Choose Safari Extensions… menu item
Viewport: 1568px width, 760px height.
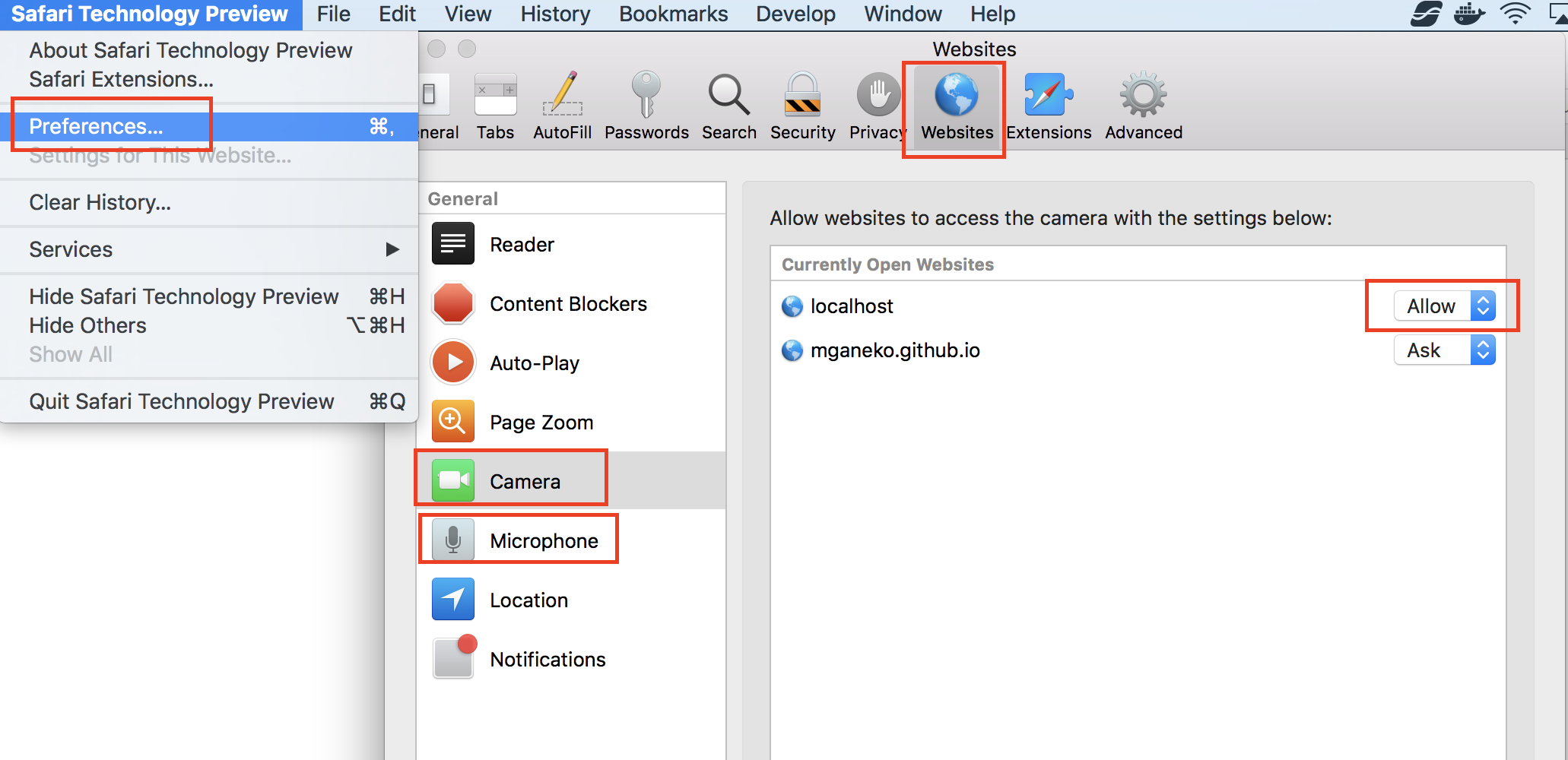(x=209, y=79)
